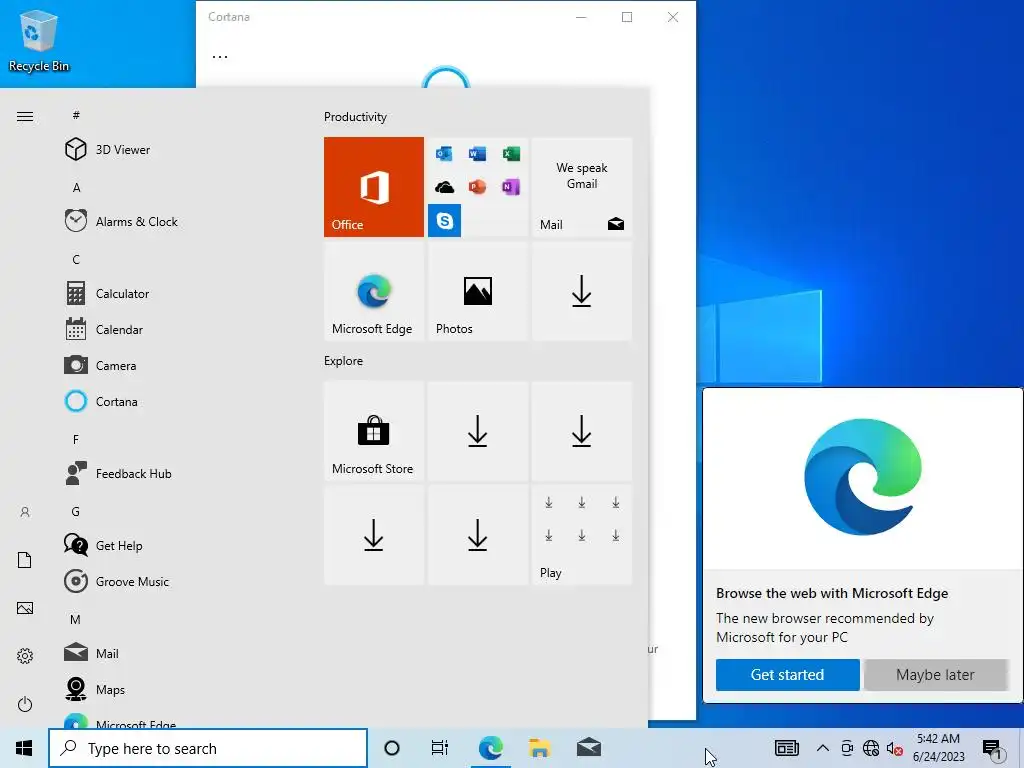This screenshot has height=768, width=1024.
Task: Open Pictures from Start sidebar
Action: click(25, 608)
